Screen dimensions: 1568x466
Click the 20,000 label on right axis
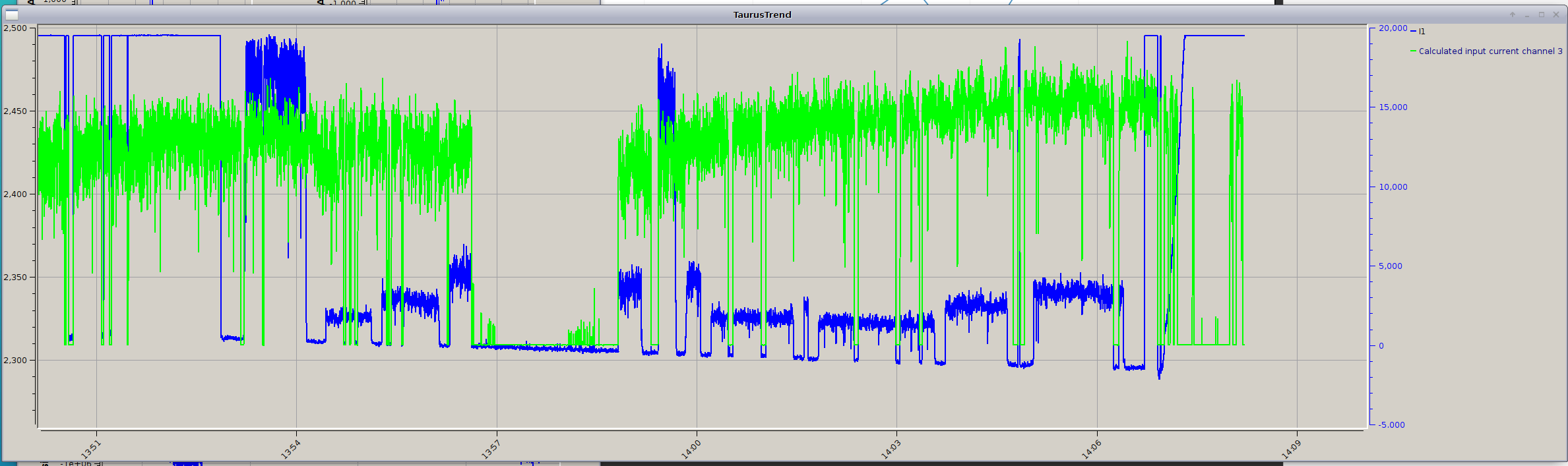tap(1393, 28)
